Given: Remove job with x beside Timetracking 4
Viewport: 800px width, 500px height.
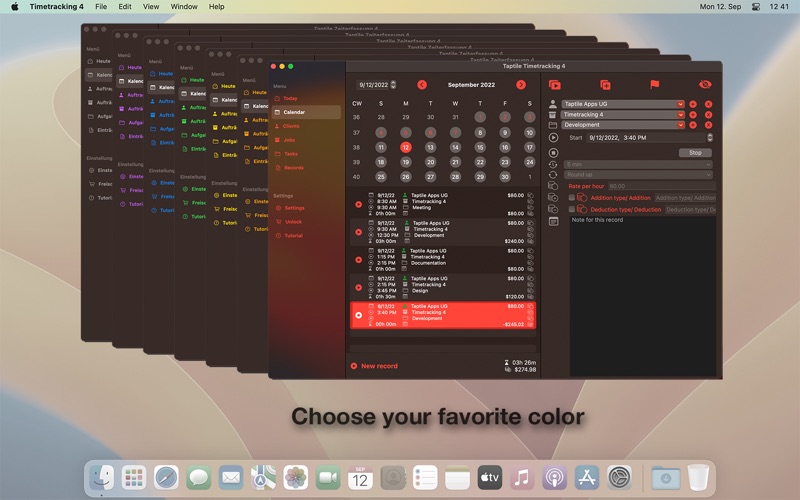Looking at the screenshot, I should pyautogui.click(x=708, y=115).
